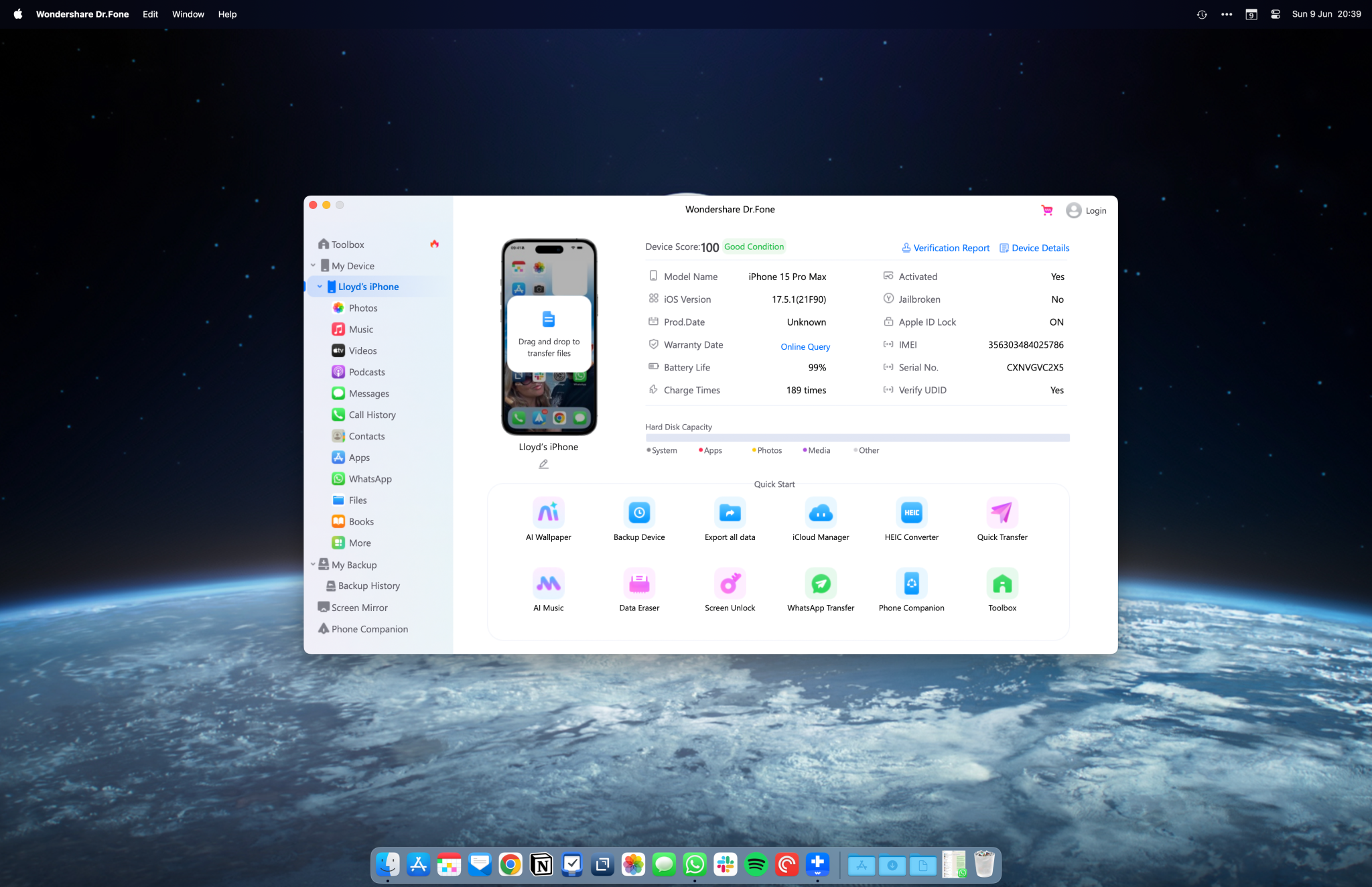Open the Window menu
The width and height of the screenshot is (1372, 887).
[x=188, y=14]
